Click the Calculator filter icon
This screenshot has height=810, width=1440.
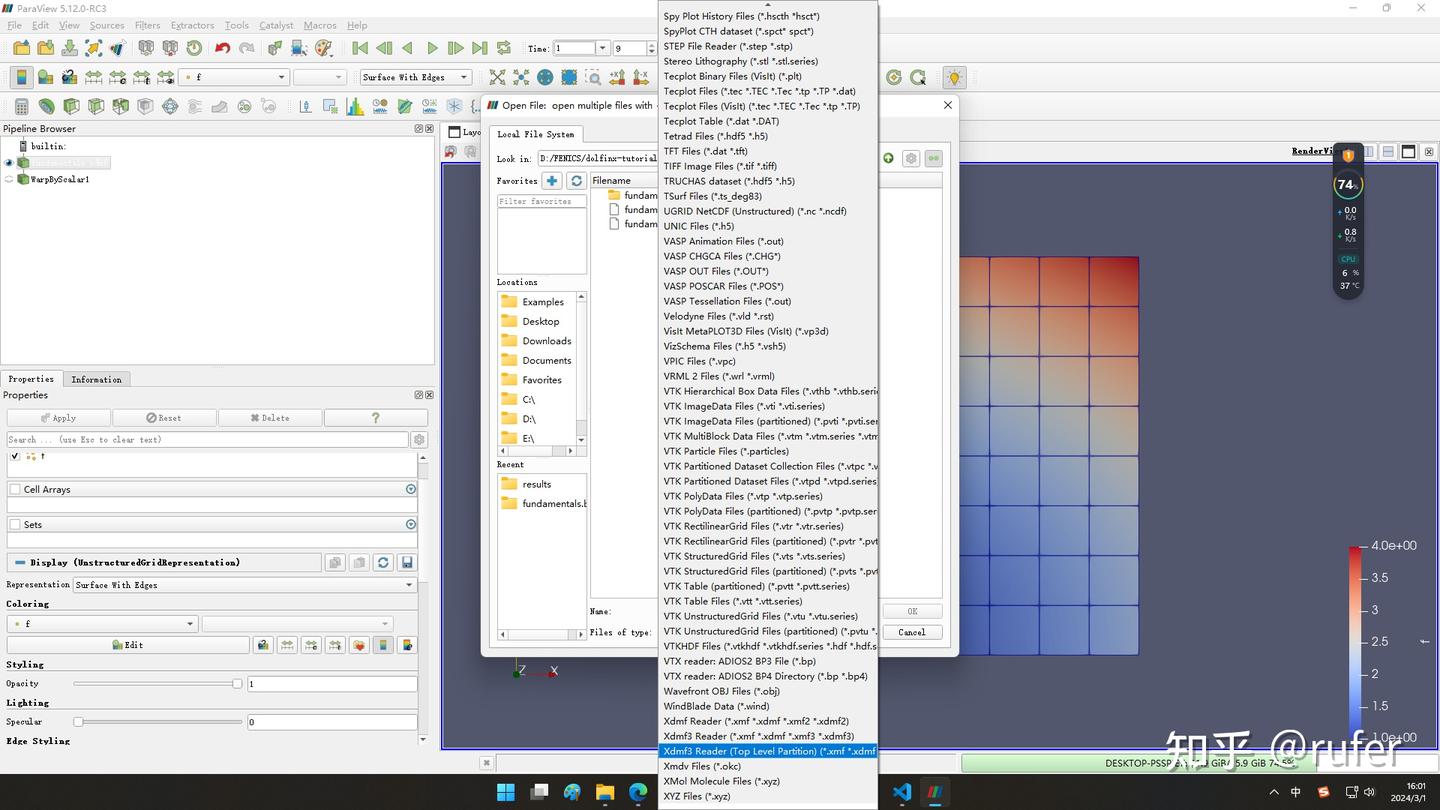(x=21, y=107)
